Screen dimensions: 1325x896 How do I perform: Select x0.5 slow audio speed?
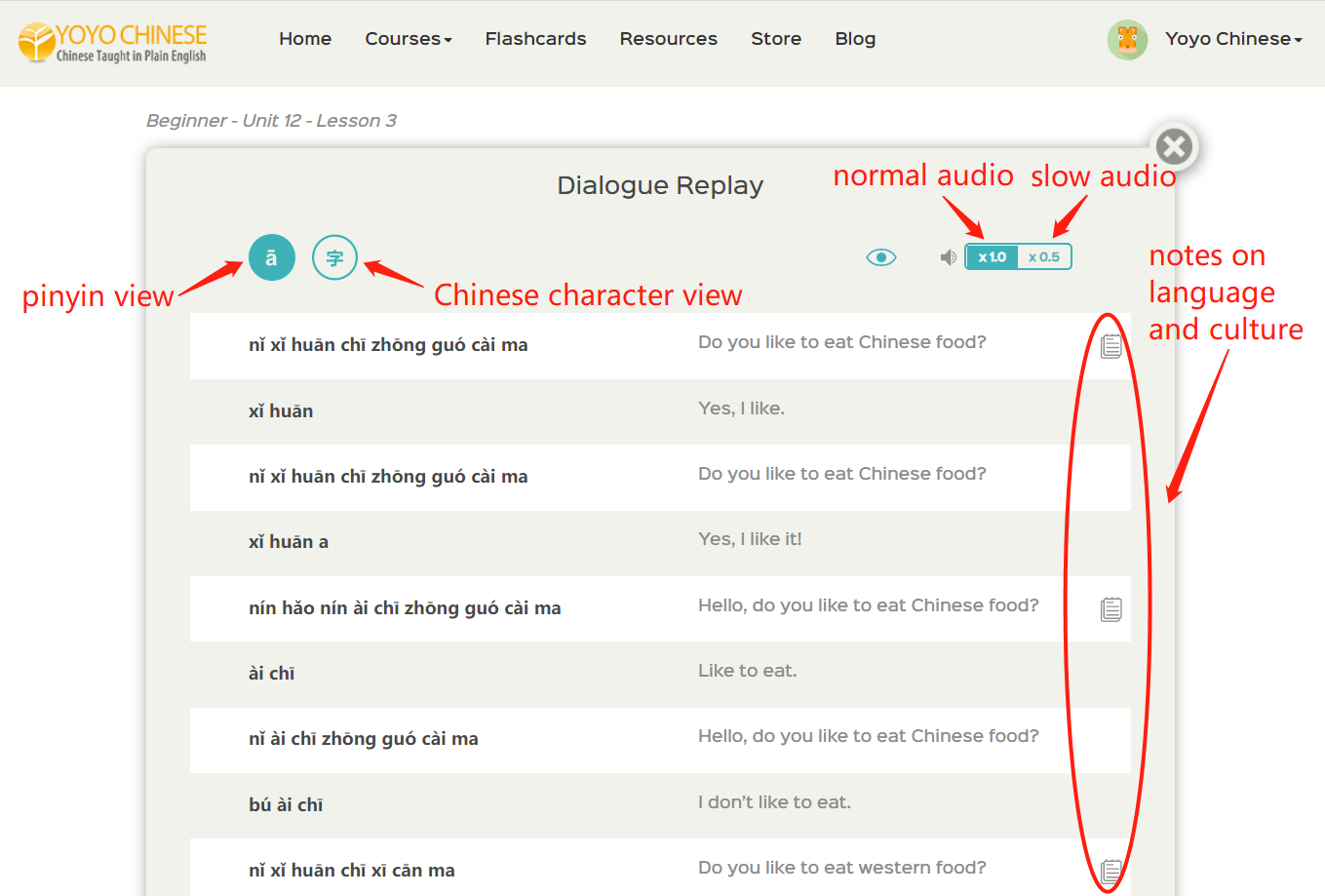[1043, 257]
